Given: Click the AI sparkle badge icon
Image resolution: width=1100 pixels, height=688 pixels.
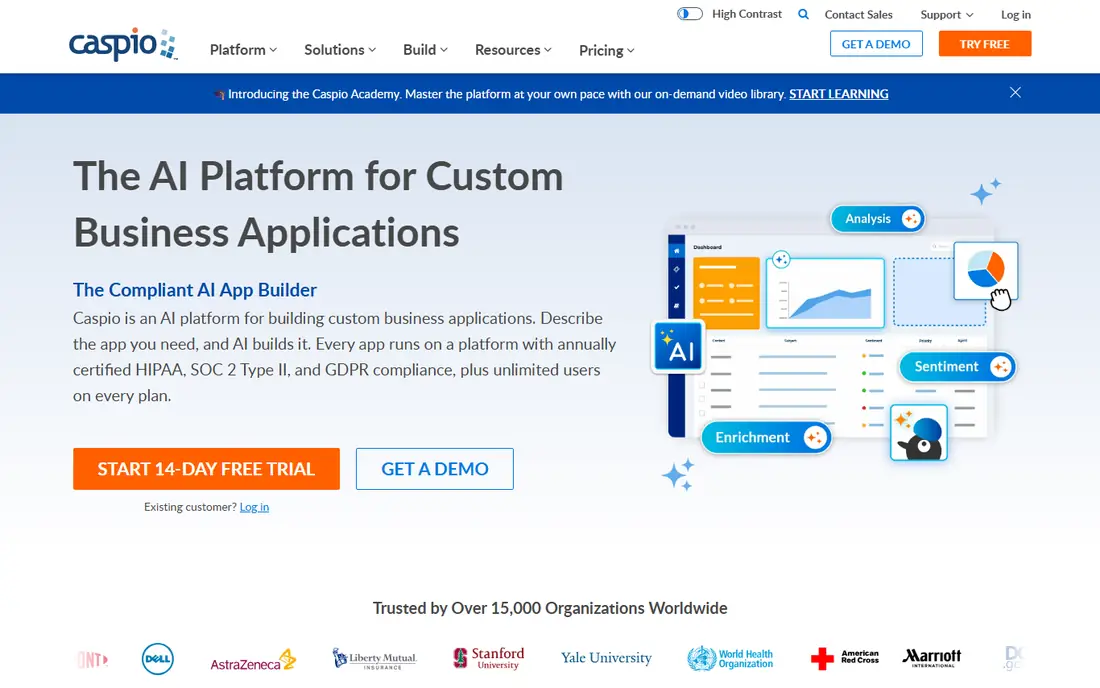Looking at the screenshot, I should [678, 346].
